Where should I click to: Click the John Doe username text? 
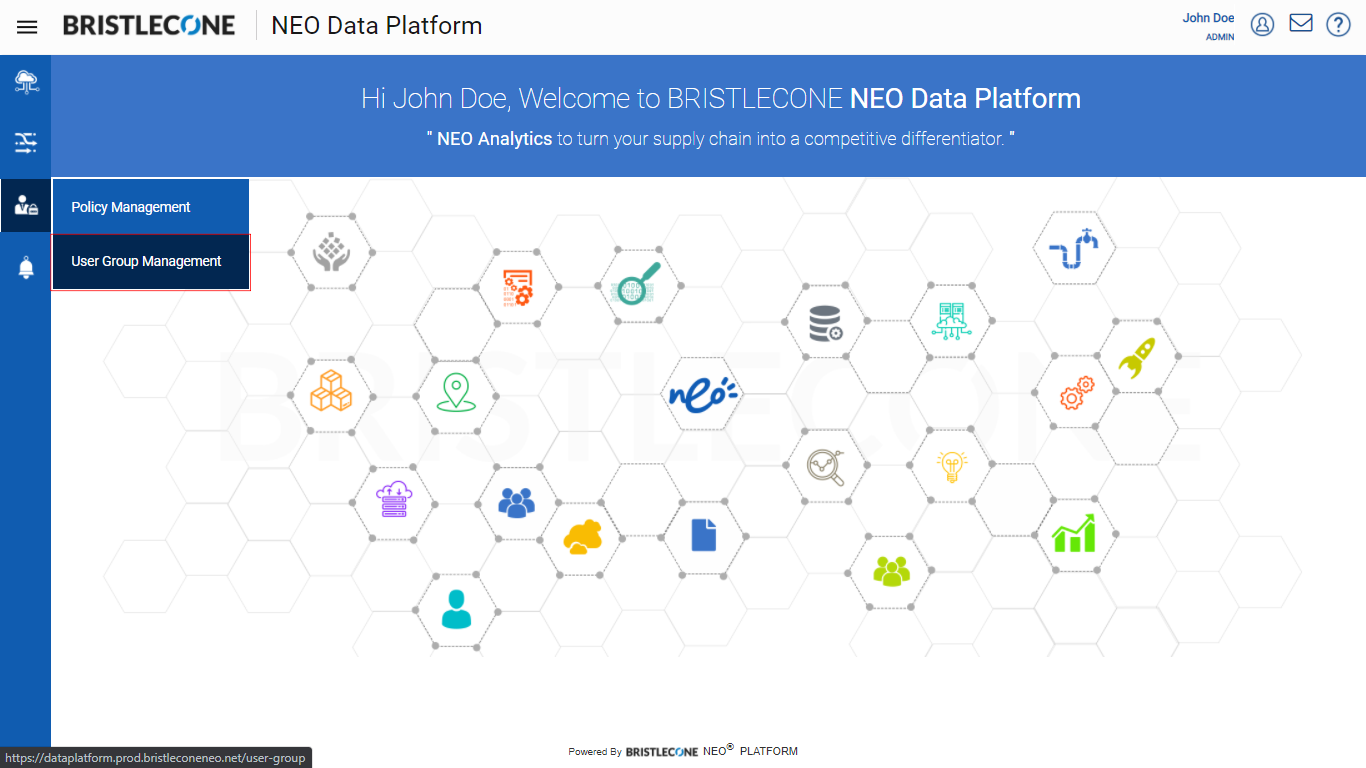[1208, 18]
